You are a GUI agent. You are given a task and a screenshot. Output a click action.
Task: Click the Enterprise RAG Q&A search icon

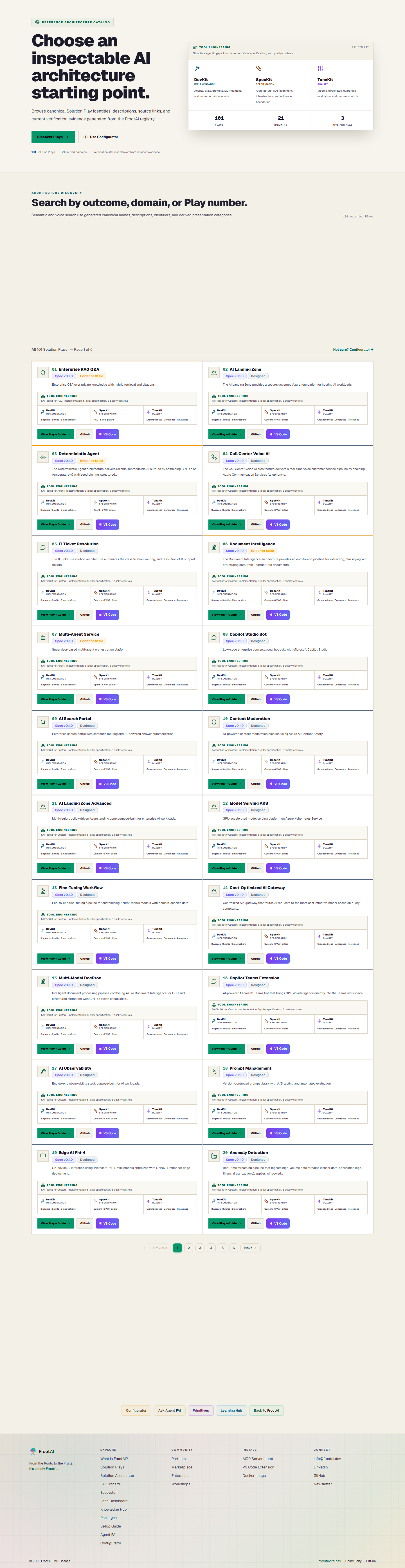43,372
